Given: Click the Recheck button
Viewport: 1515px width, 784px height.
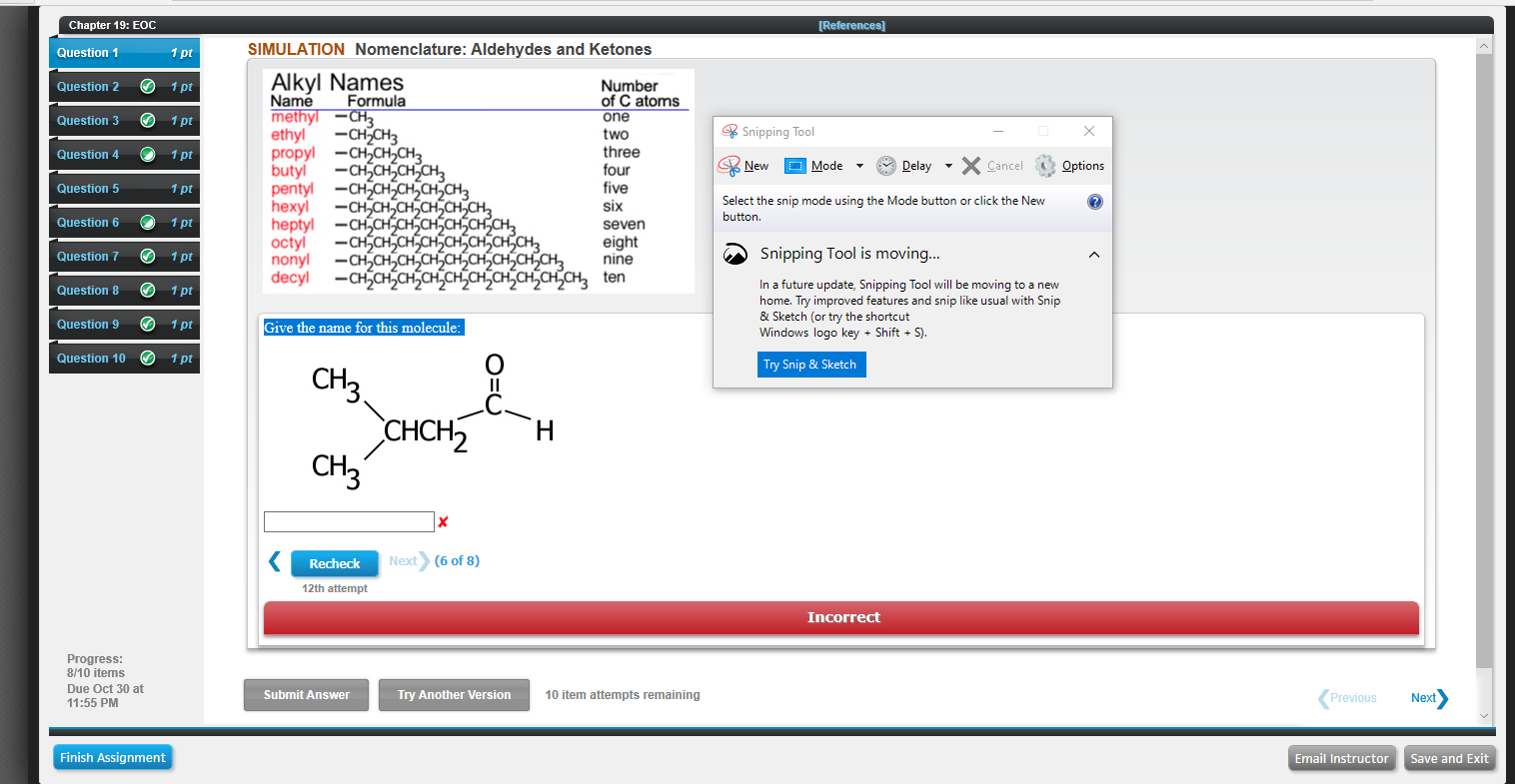Looking at the screenshot, I should tap(335, 563).
